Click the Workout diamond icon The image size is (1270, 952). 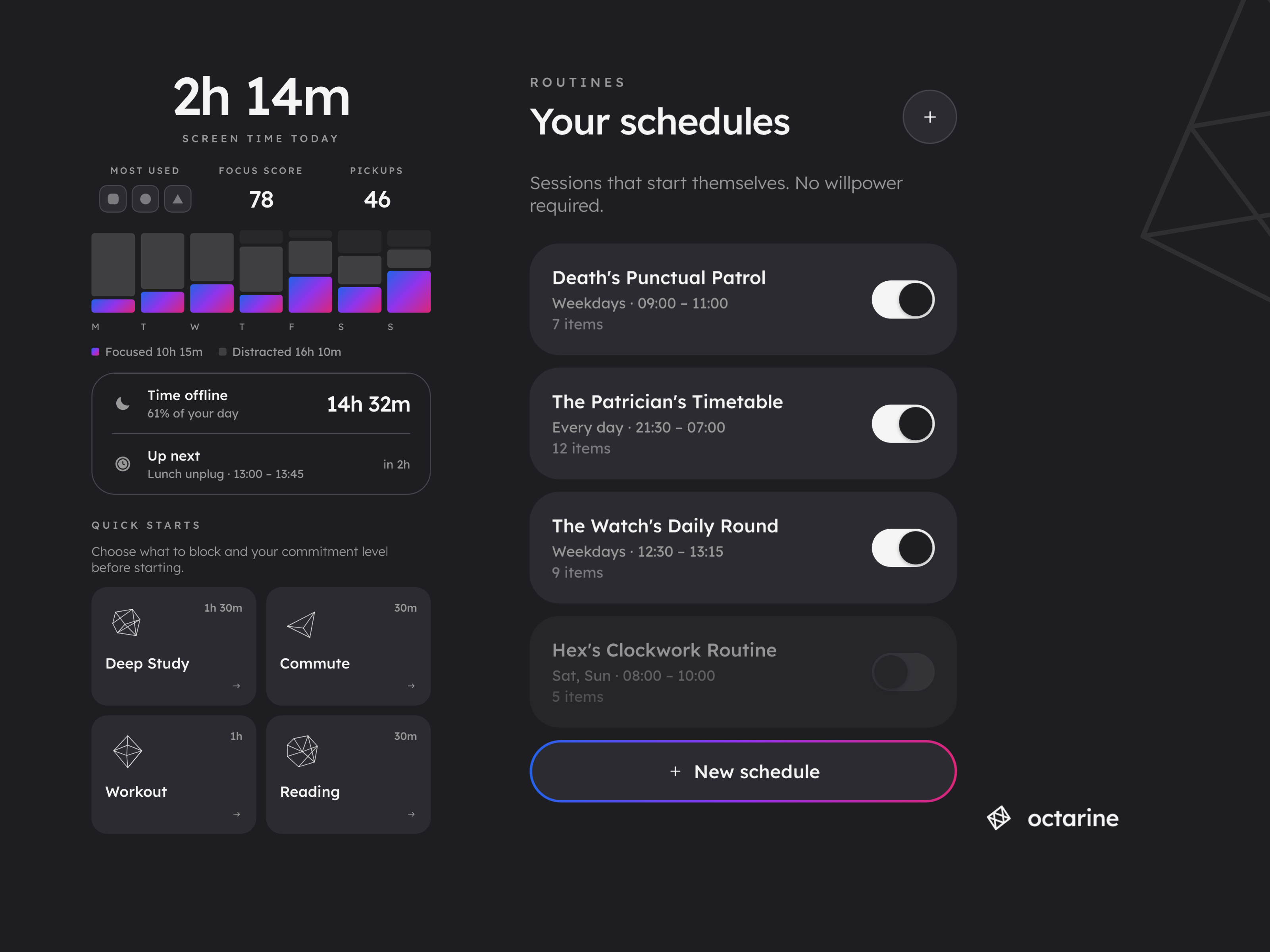tap(127, 751)
